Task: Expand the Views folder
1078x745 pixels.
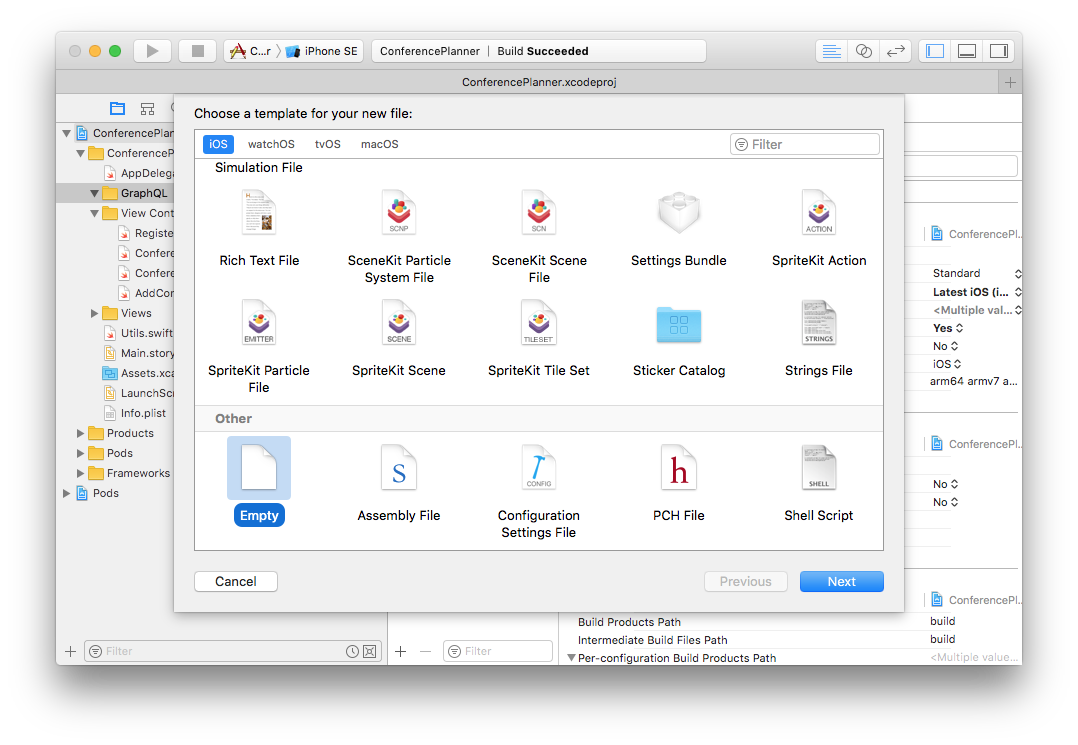Action: [94, 313]
